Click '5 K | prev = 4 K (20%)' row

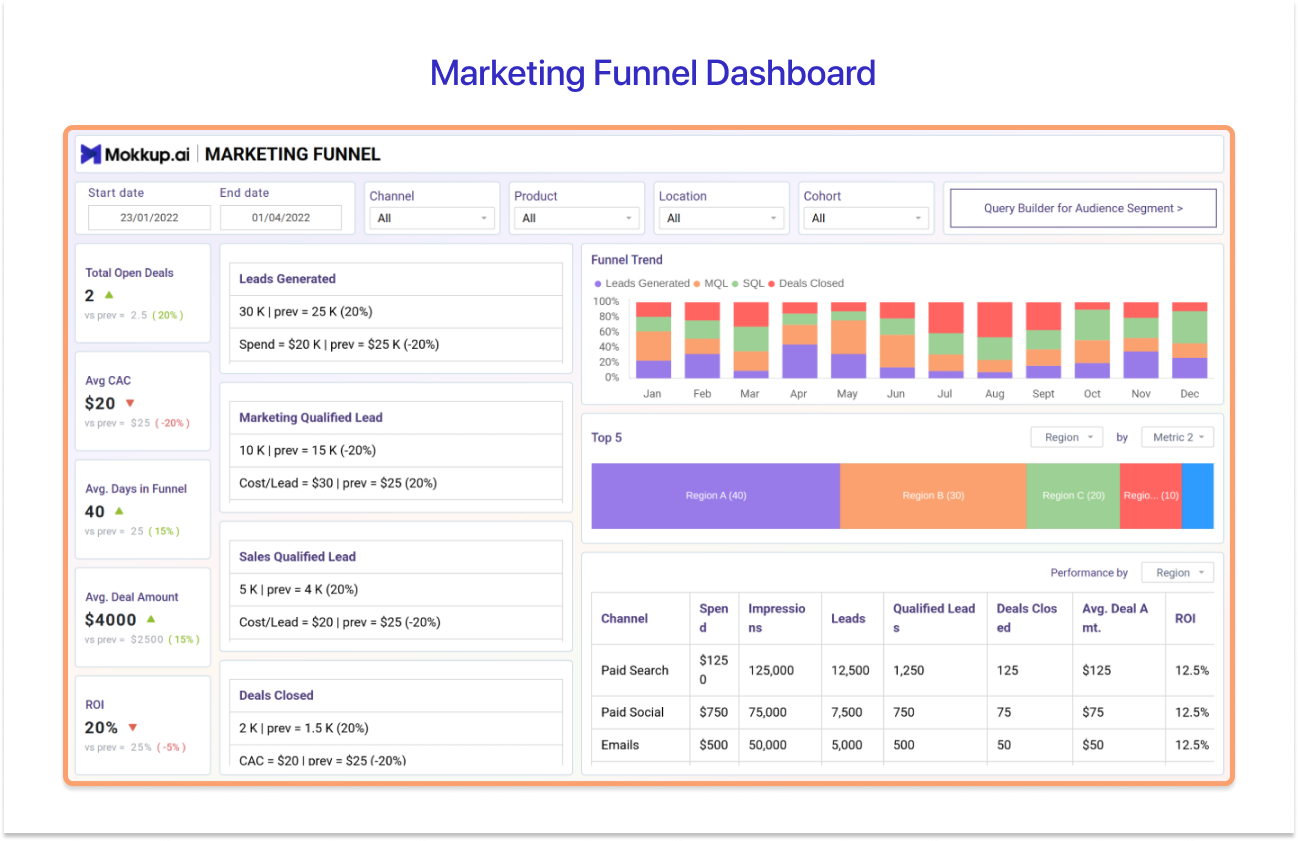click(x=396, y=590)
